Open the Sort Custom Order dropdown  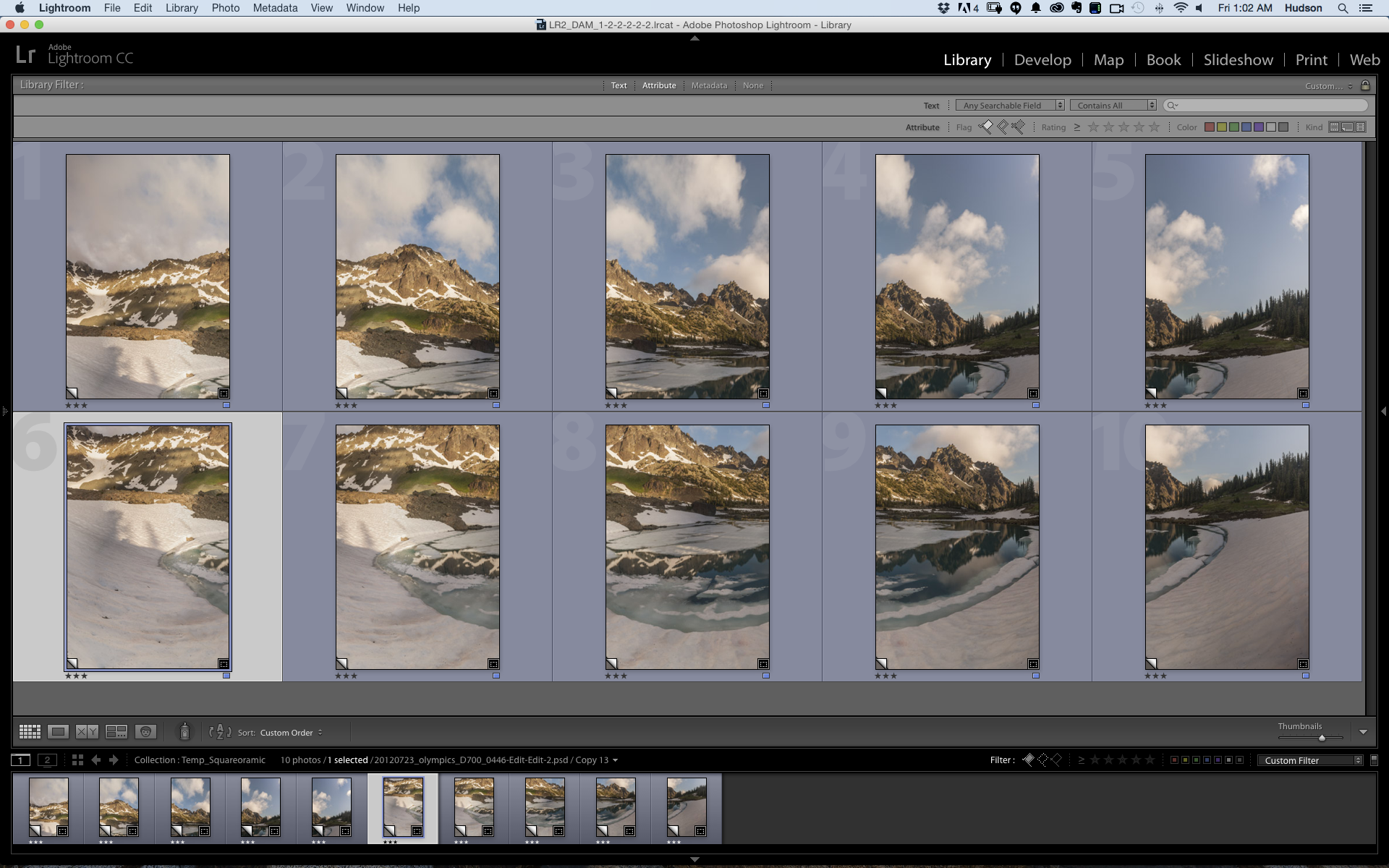pos(292,733)
